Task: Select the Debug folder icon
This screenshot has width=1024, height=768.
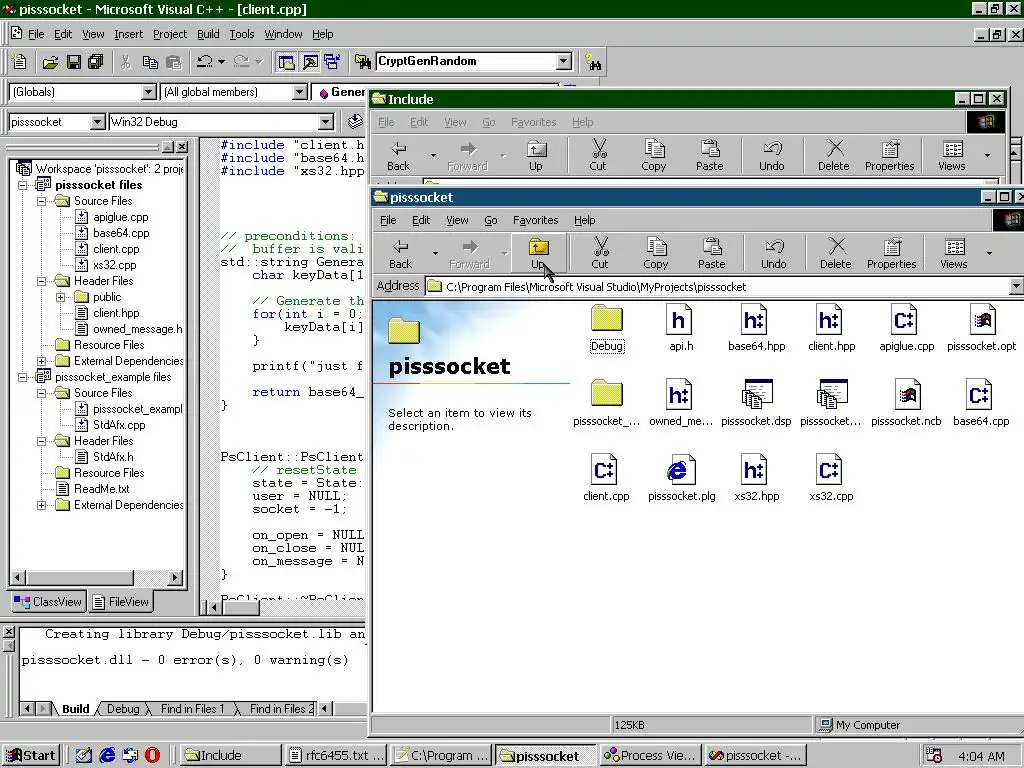Action: tap(607, 328)
